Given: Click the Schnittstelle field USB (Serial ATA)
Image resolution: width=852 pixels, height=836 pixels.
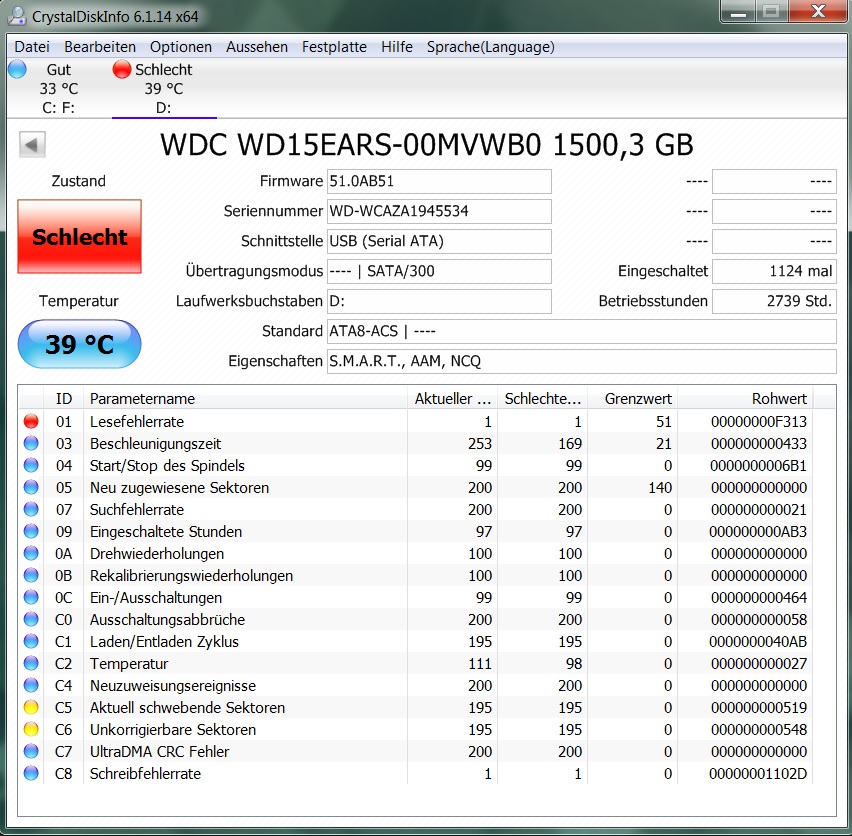Looking at the screenshot, I should (x=439, y=241).
